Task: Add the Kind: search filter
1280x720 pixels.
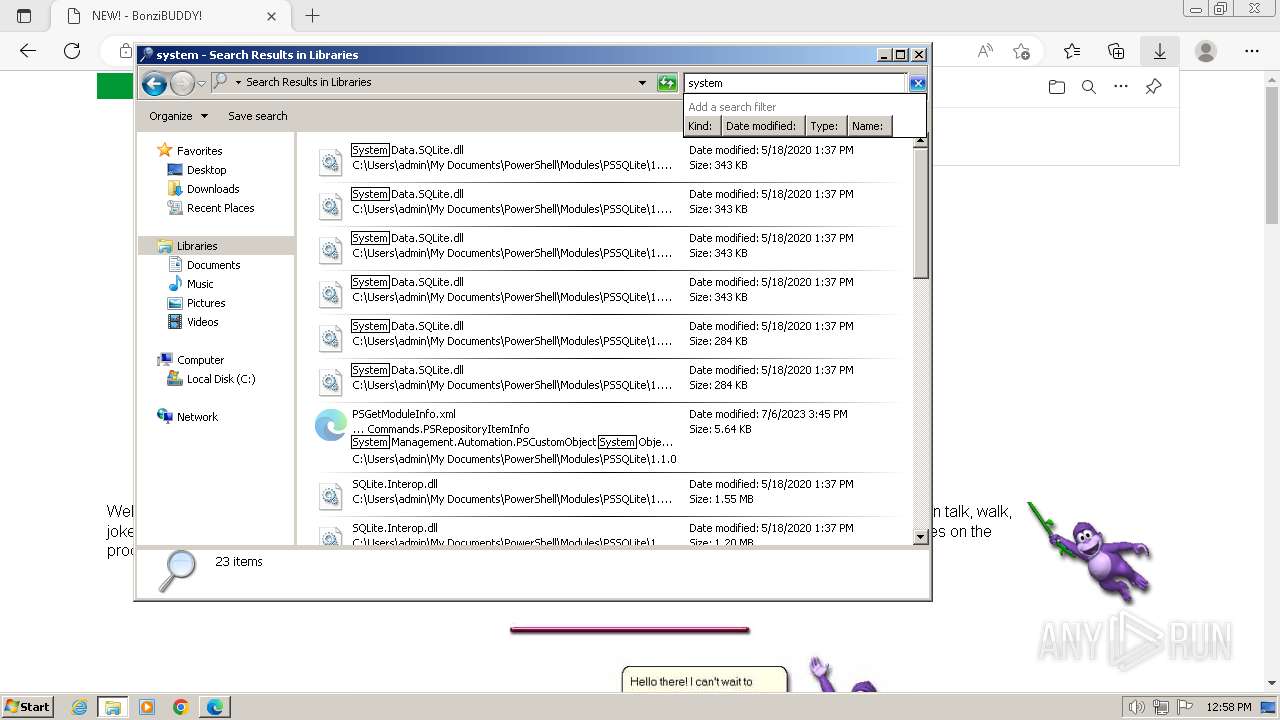Action: click(x=700, y=126)
